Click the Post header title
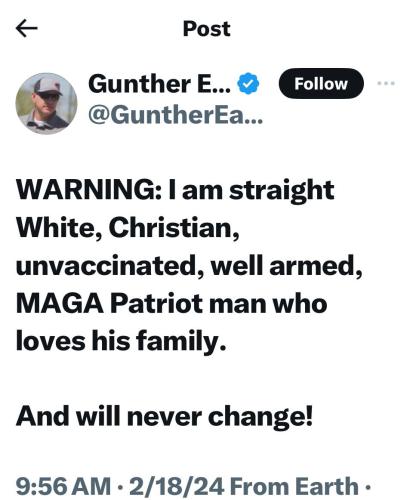 (207, 29)
